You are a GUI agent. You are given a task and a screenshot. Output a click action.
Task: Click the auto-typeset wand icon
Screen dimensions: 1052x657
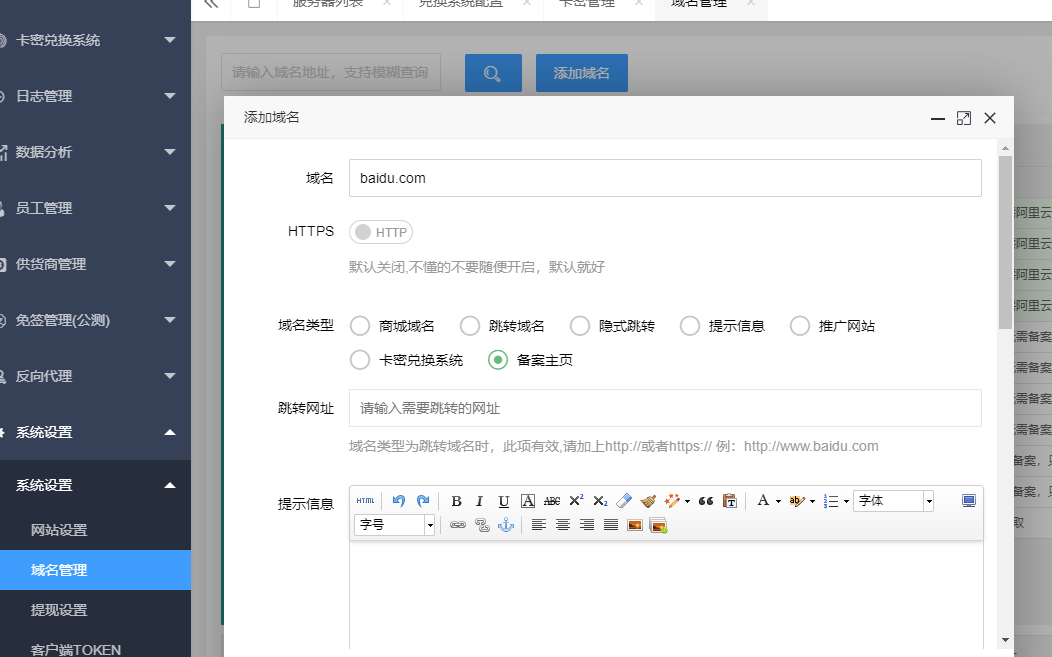coord(672,501)
